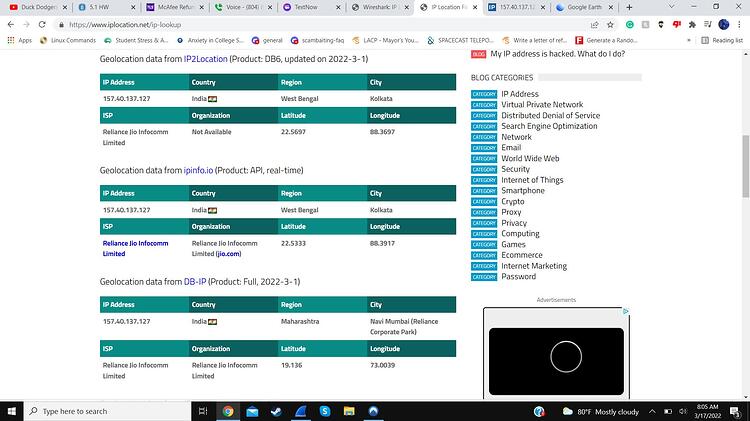Screen dimensions: 750x421
Task: Open the Extensions puzzle icon
Action: (692, 24)
